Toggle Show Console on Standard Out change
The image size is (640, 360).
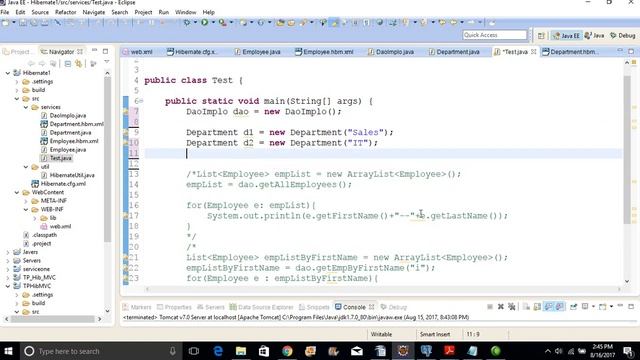(x=549, y=307)
